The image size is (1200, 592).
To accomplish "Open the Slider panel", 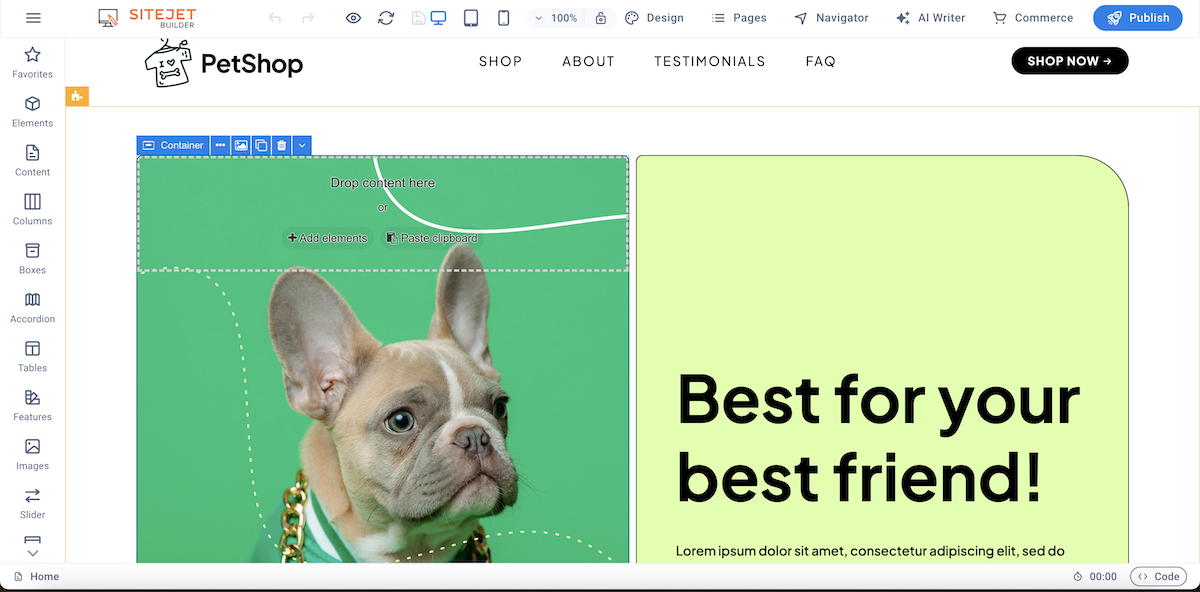I will pos(32,503).
